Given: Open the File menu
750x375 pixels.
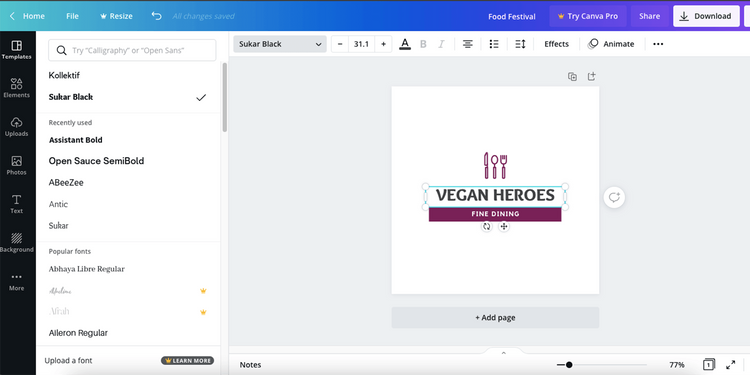Looking at the screenshot, I should pos(72,16).
